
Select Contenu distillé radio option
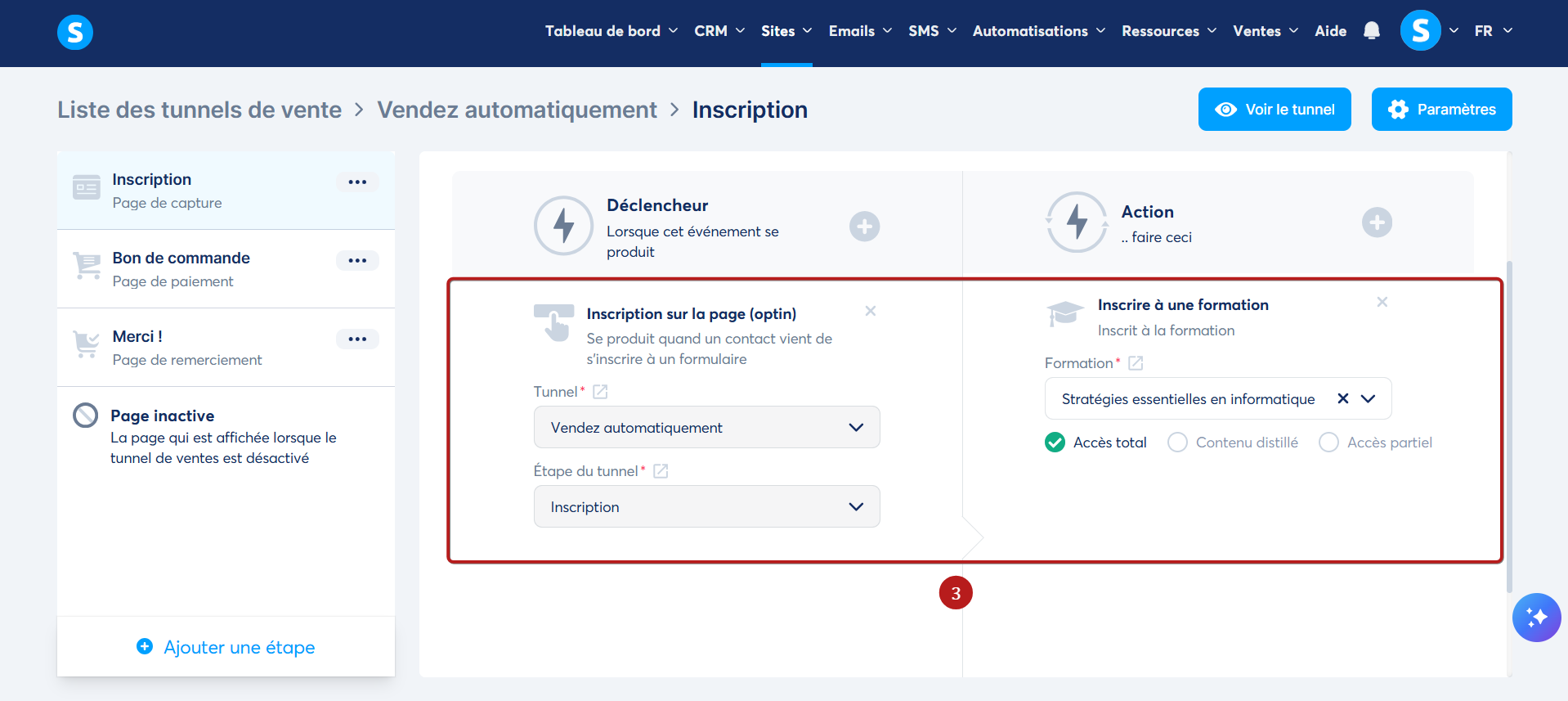pyautogui.click(x=1177, y=443)
